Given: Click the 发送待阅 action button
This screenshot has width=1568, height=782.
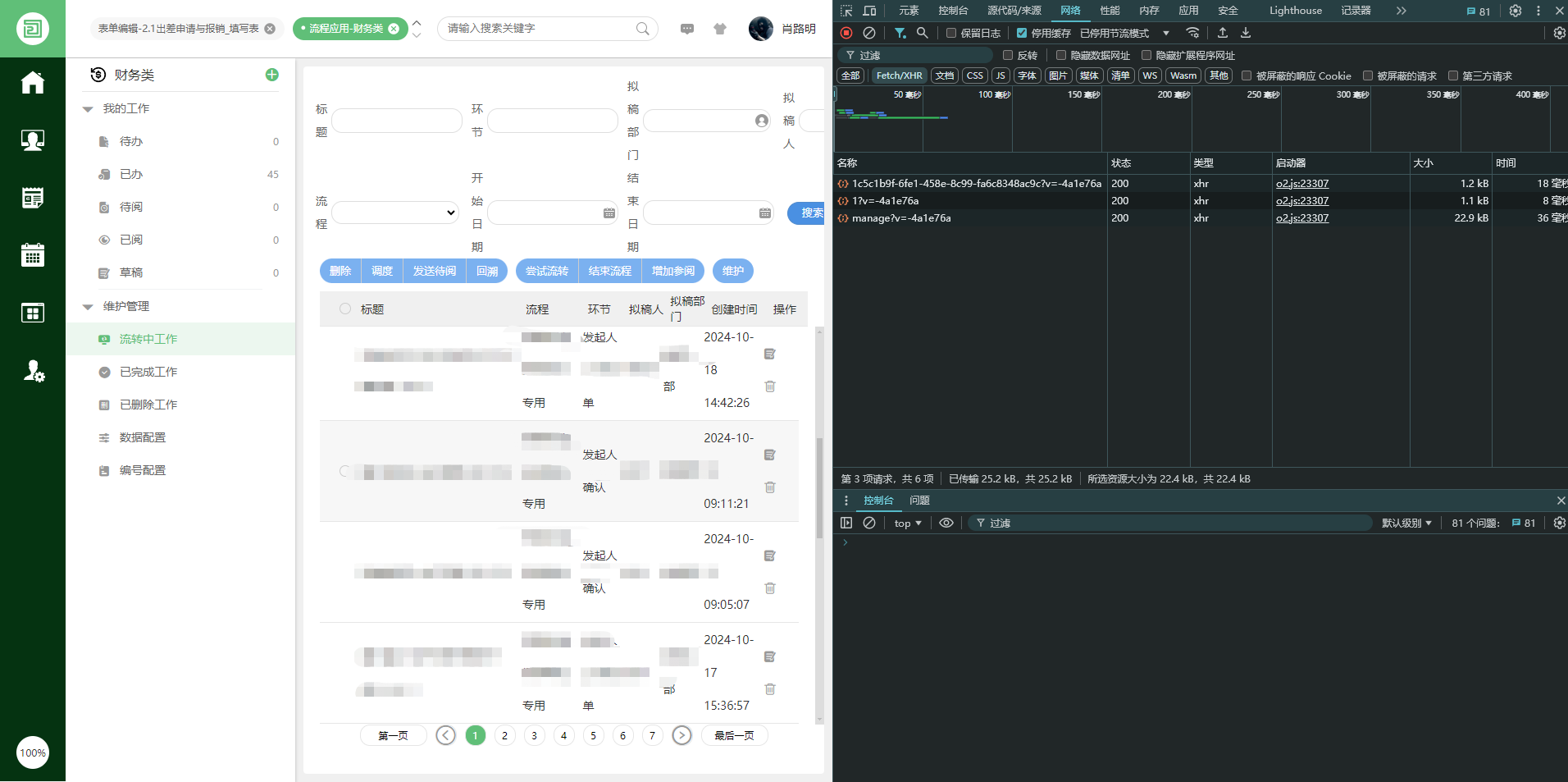Looking at the screenshot, I should [x=435, y=271].
